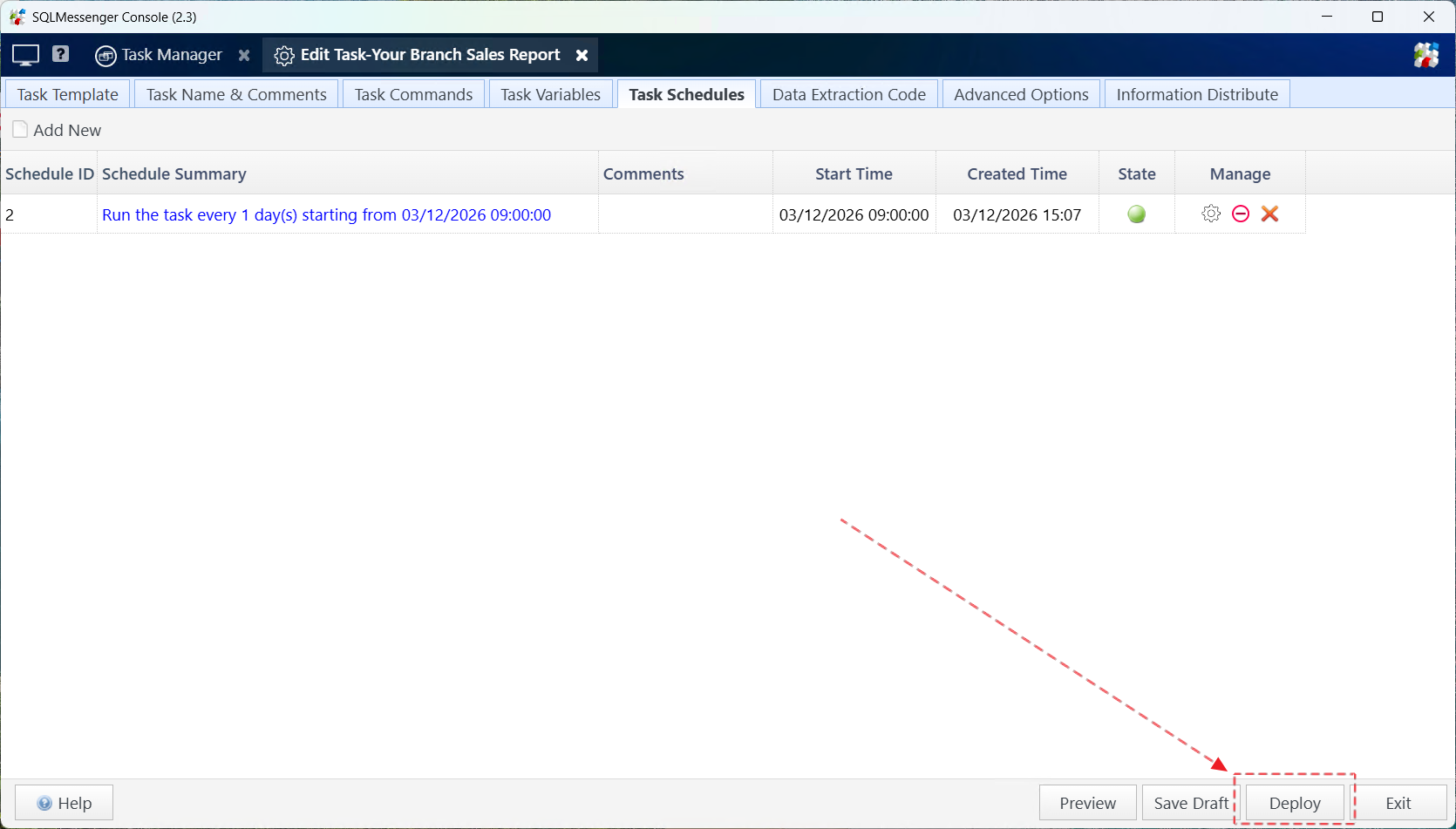This screenshot has height=829, width=1456.
Task: Disable schedule 2 via the minus icon
Action: tap(1240, 214)
